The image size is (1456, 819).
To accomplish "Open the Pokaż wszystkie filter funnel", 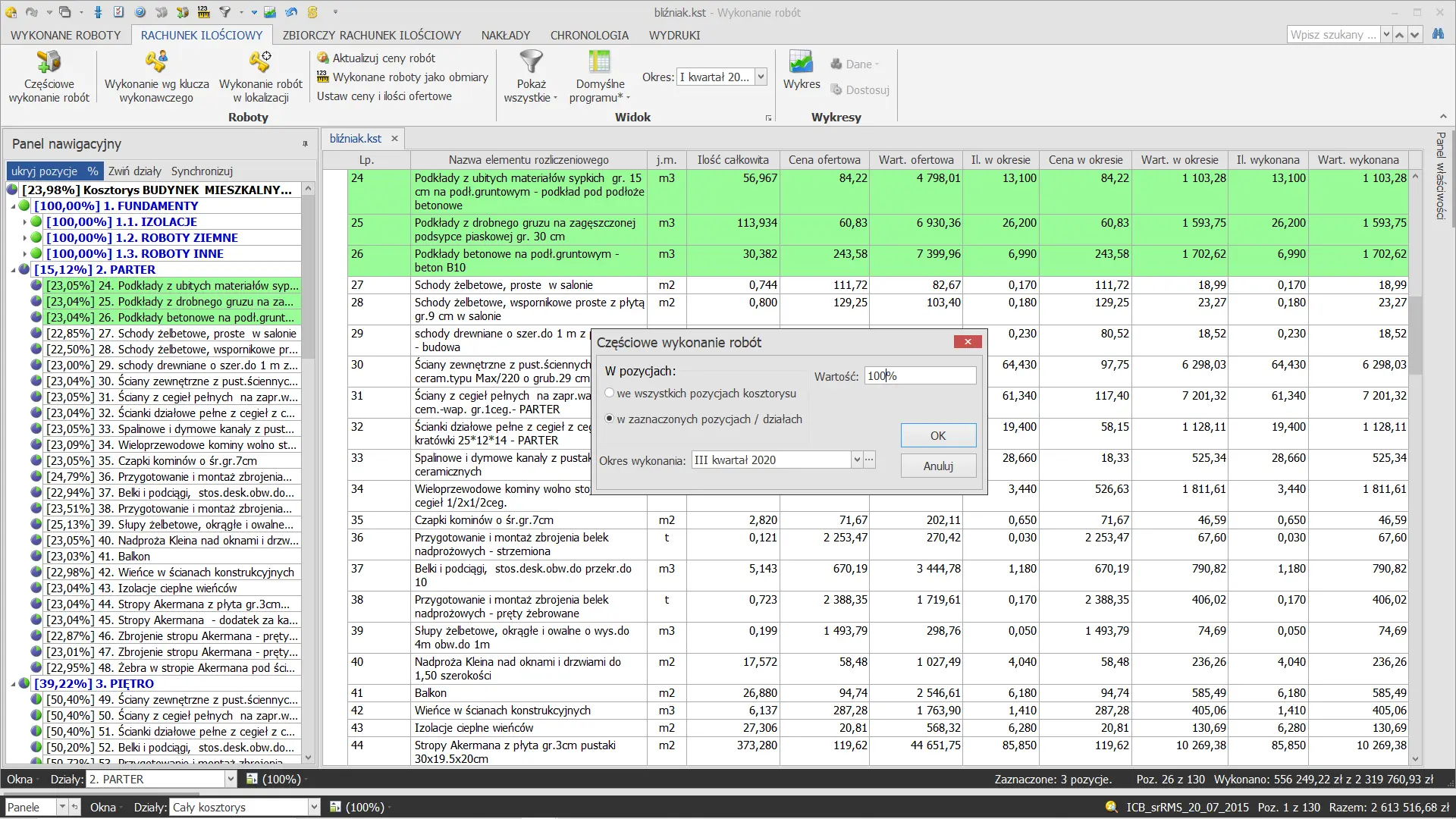I will (x=531, y=61).
